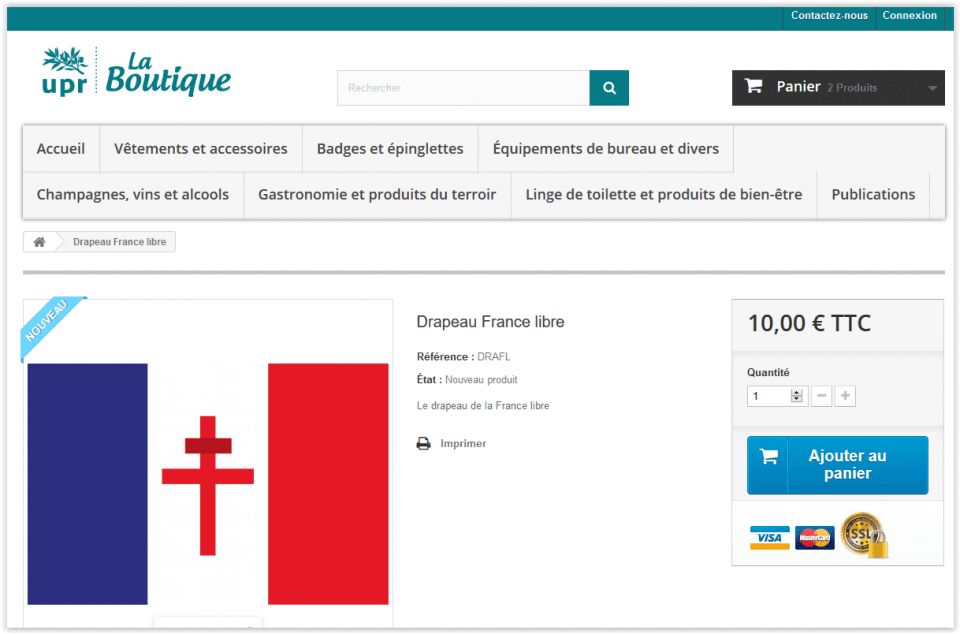960x634 pixels.
Task: Select Badges et épinglettes menu item
Action: point(390,149)
